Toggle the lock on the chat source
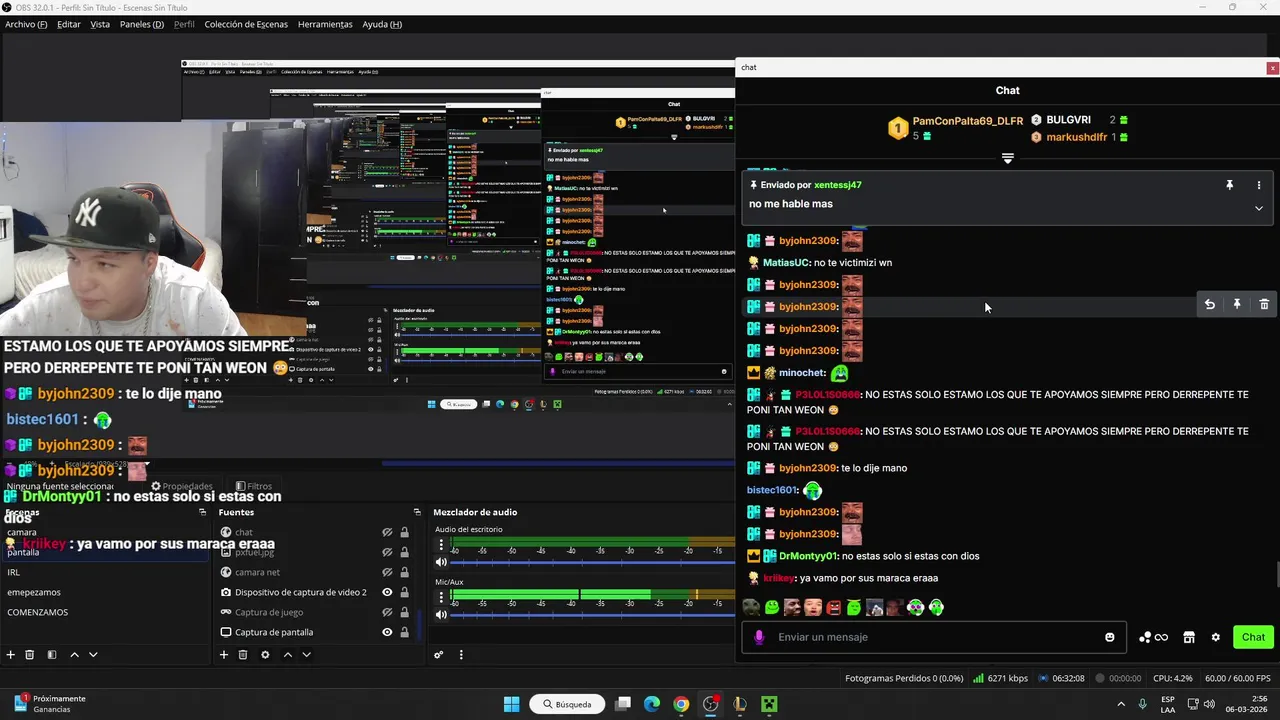1280x720 pixels. point(404,532)
